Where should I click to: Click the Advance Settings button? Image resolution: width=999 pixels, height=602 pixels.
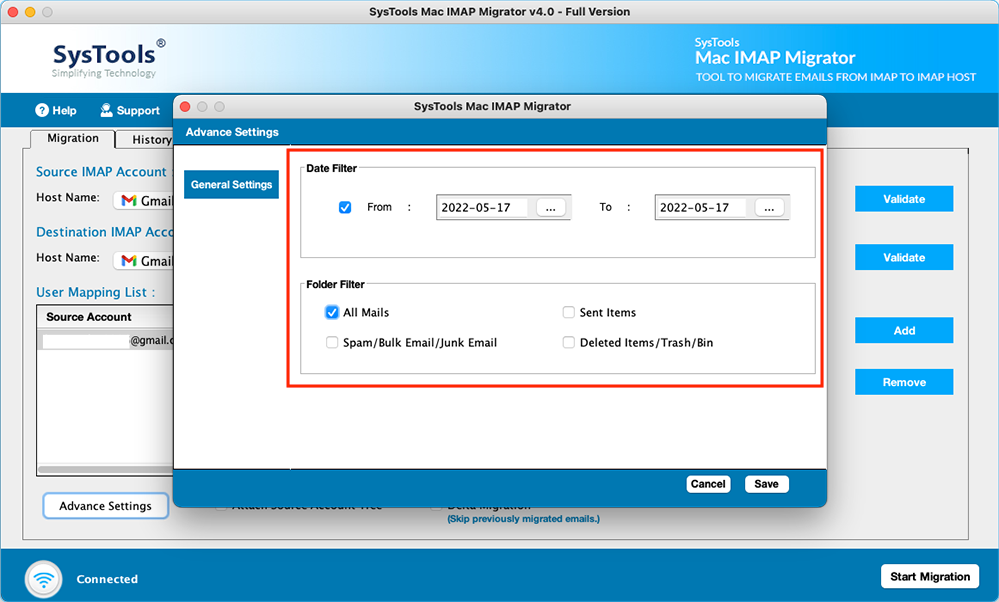pos(106,506)
